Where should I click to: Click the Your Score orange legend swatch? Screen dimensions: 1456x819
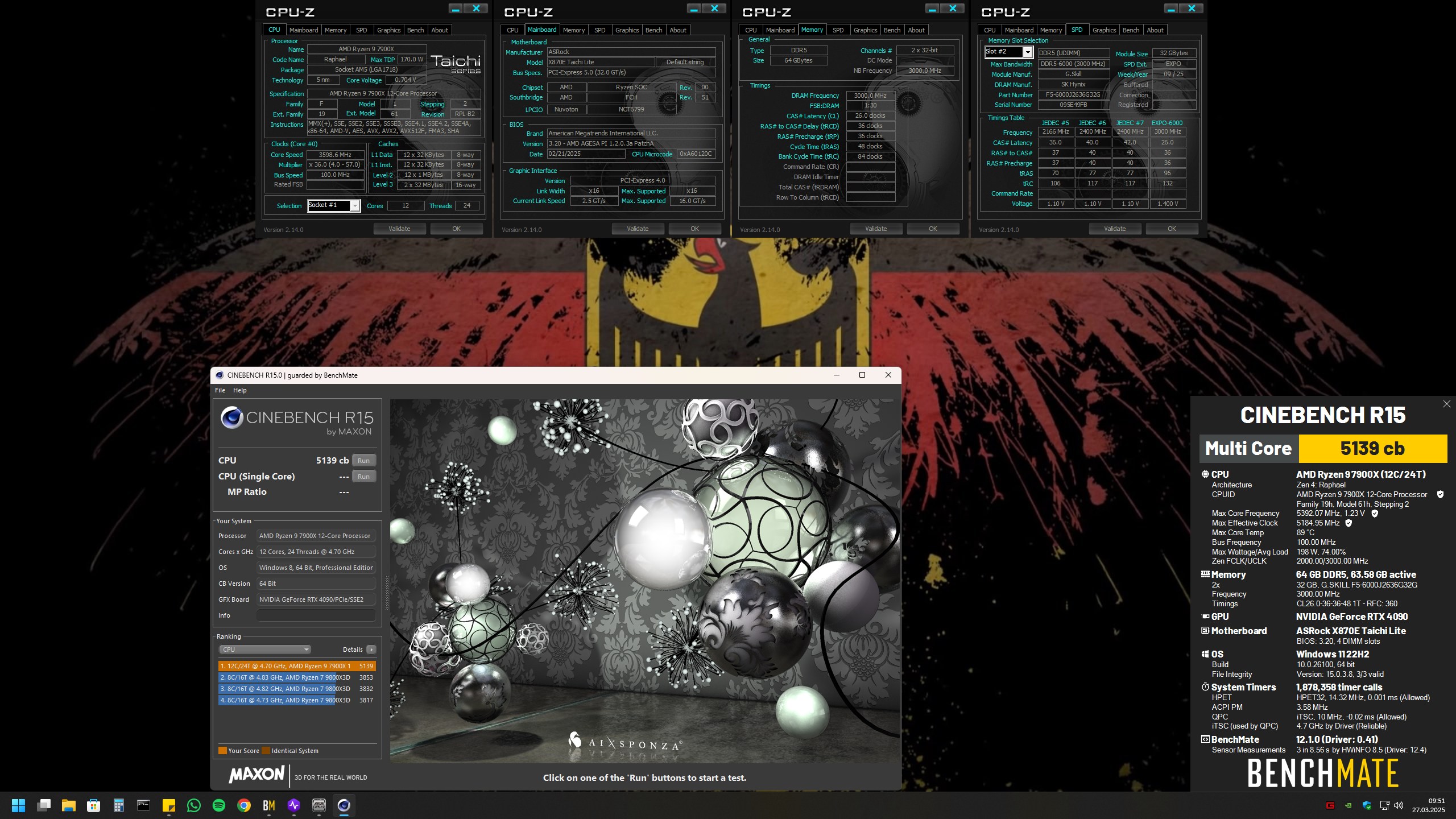point(223,751)
